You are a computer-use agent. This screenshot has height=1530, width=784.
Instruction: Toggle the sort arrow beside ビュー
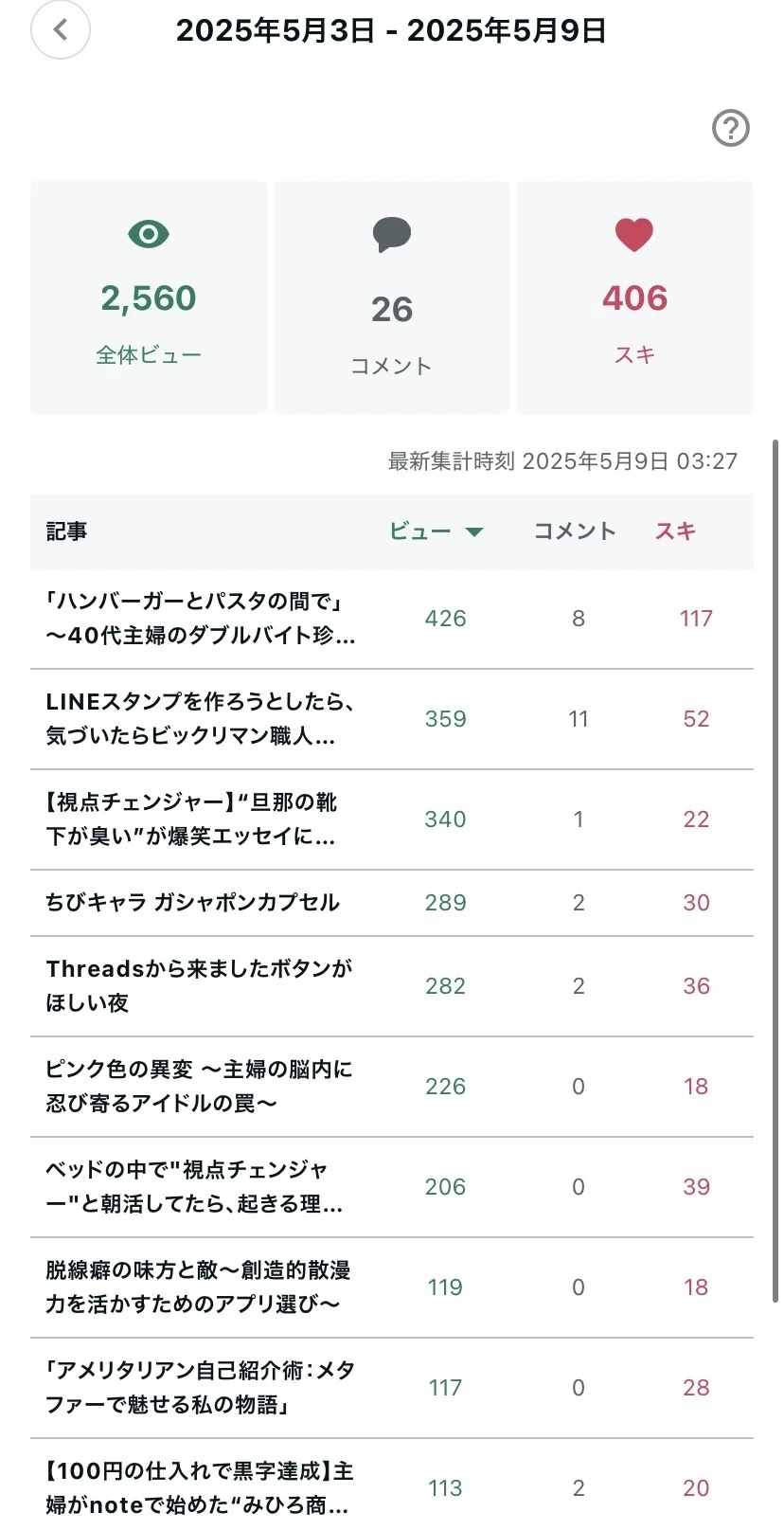tap(474, 532)
